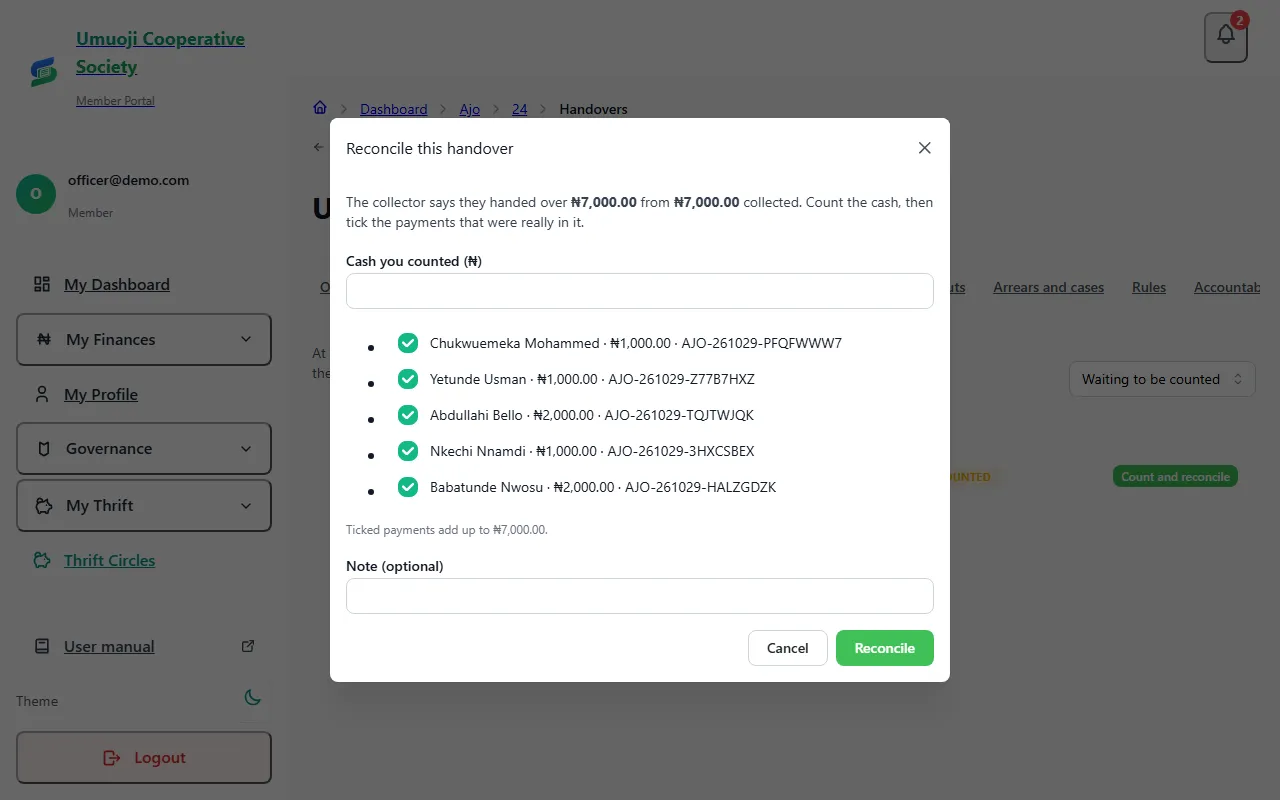1280x800 pixels.
Task: Follow the Ajo breadcrumb link
Action: coord(470,109)
